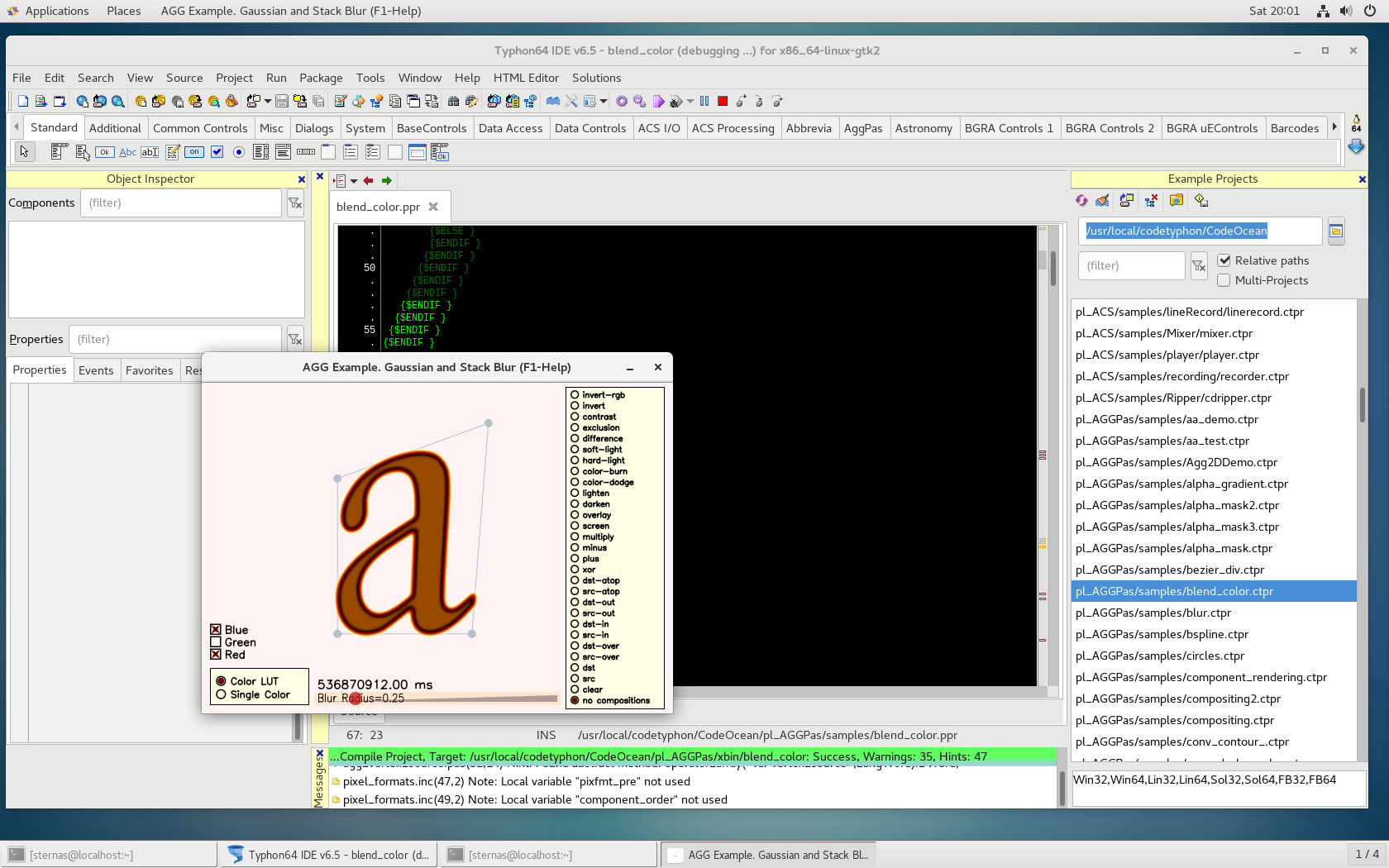Viewport: 1389px width, 868px height.
Task: Open the Run menu
Action: point(276,78)
